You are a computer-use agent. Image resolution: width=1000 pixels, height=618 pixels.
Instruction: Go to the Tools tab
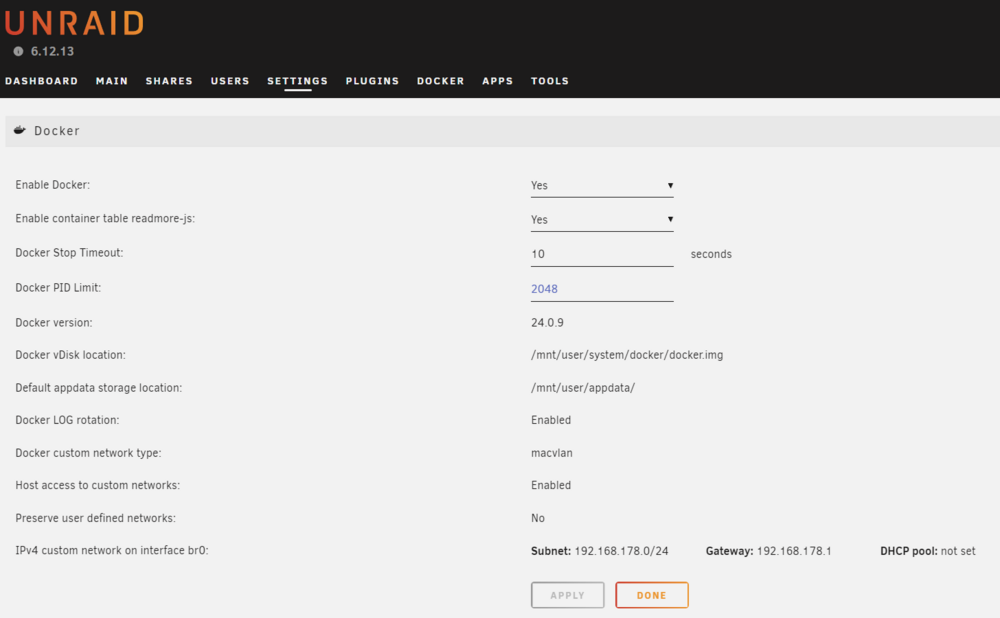[550, 81]
